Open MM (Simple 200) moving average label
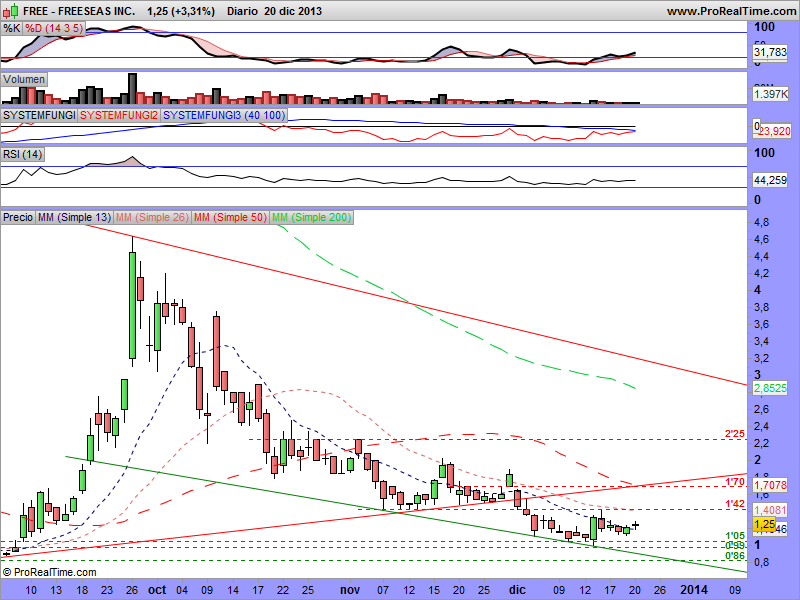Screen dimensions: 800x600 (311, 217)
